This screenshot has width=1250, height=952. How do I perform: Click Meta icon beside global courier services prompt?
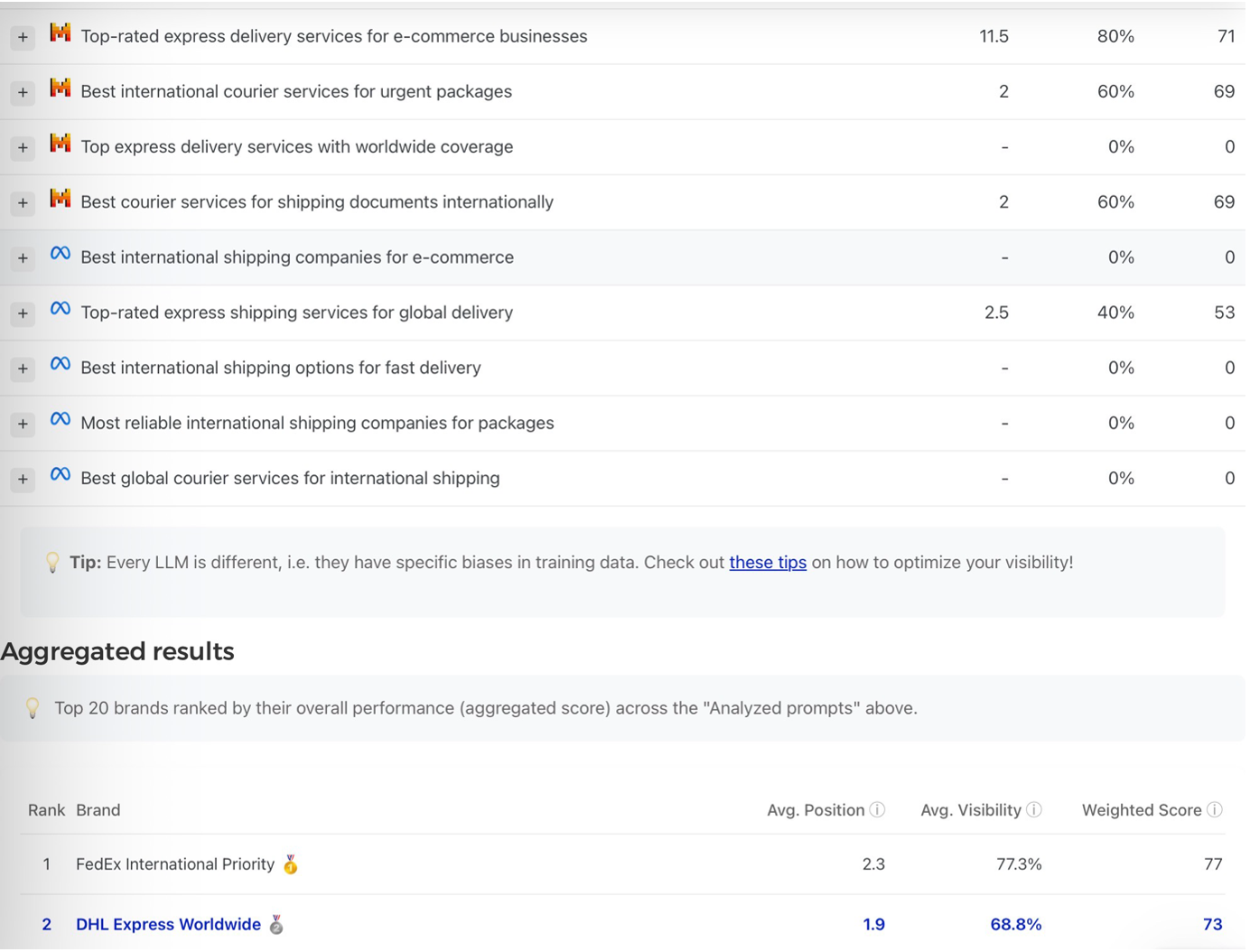coord(61,474)
